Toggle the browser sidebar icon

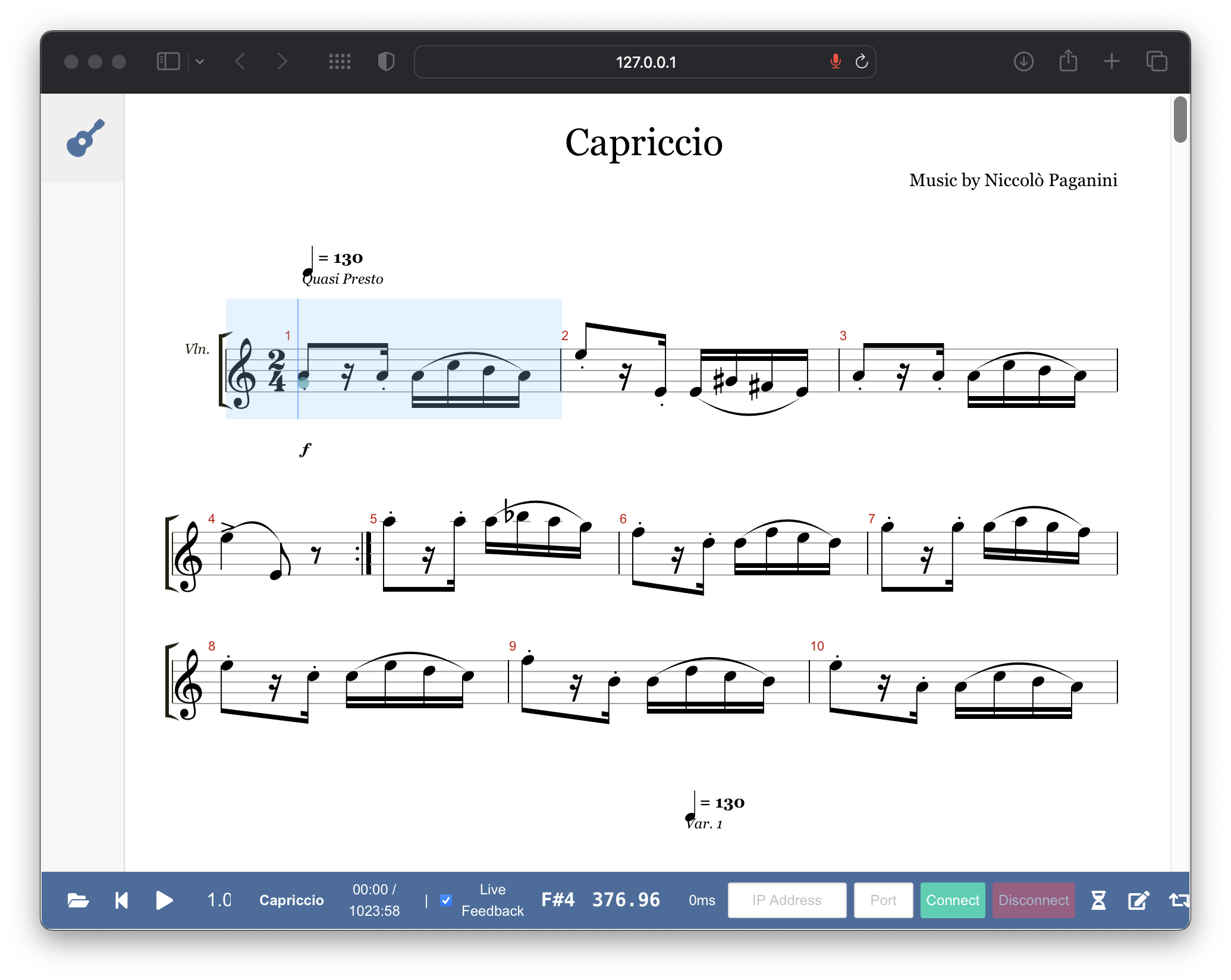click(168, 61)
